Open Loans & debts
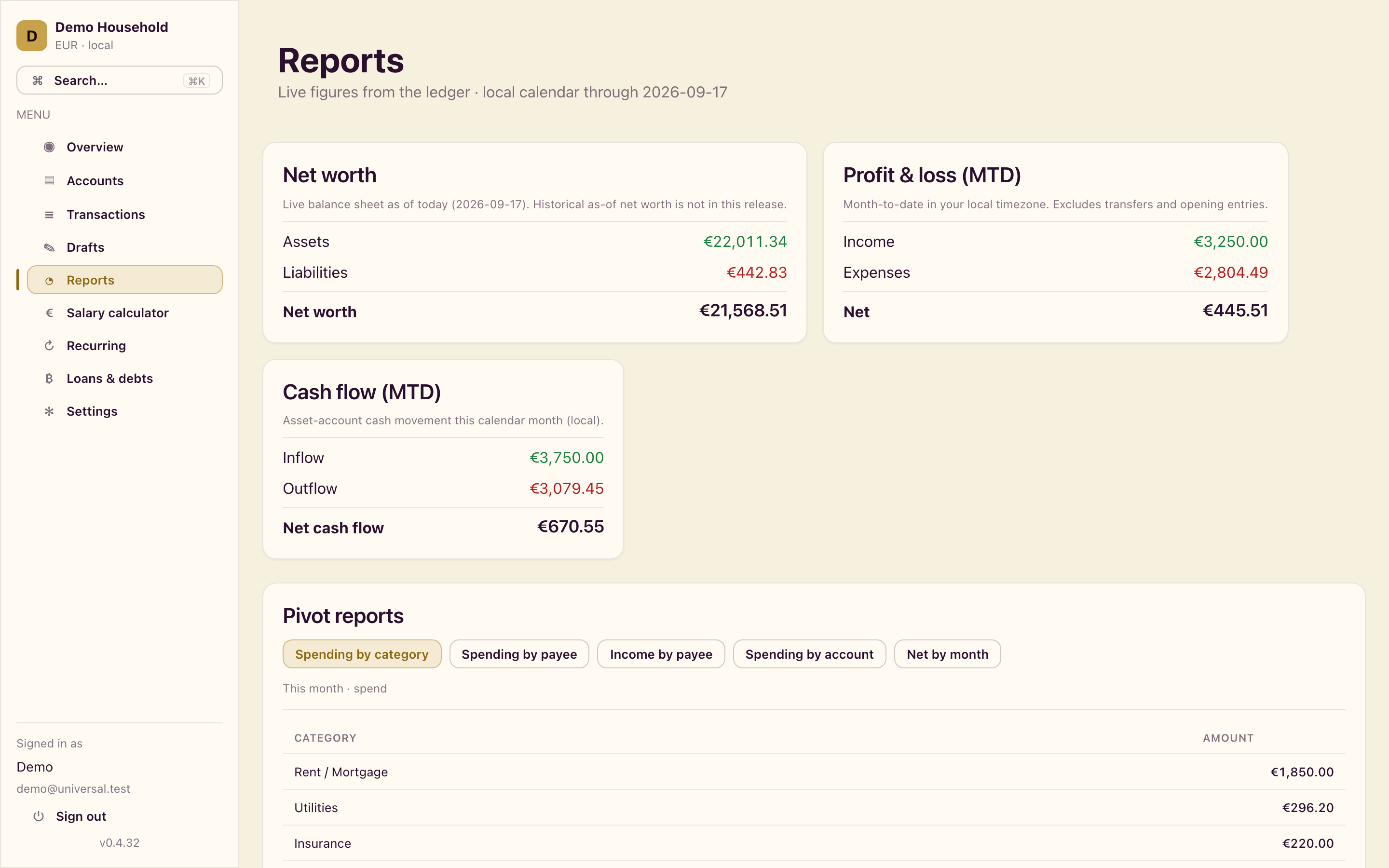This screenshot has height=868, width=1389. pyautogui.click(x=124, y=379)
